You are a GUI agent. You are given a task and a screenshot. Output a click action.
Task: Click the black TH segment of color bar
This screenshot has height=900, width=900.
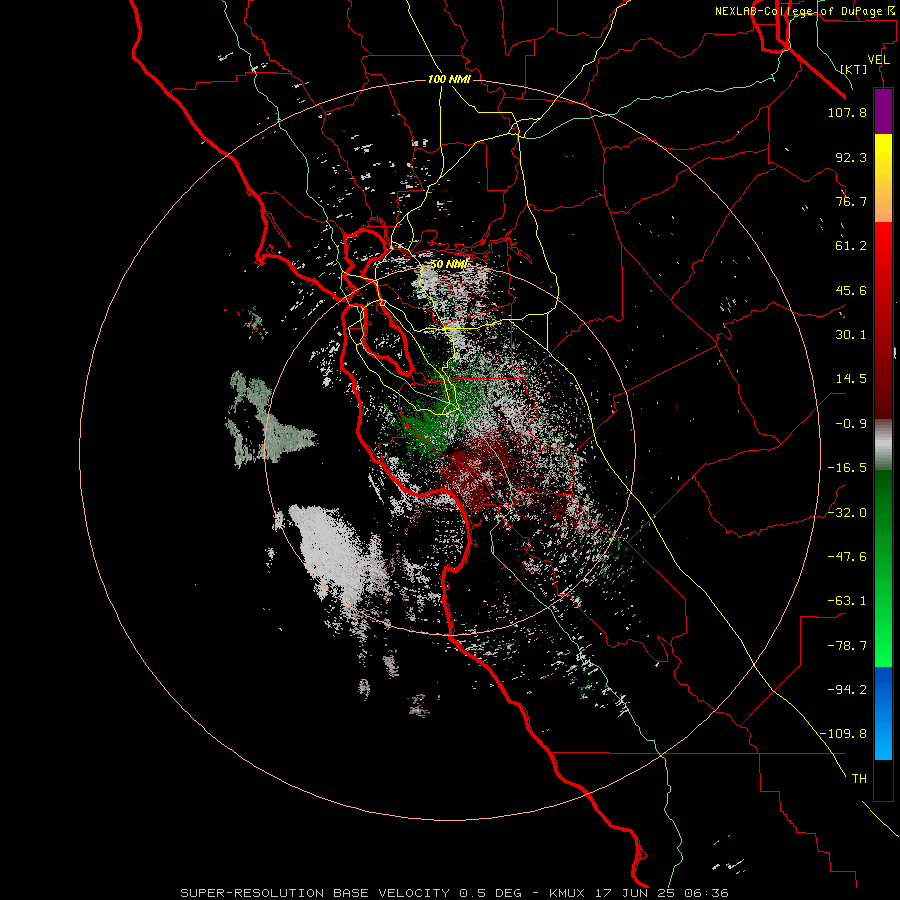pyautogui.click(x=883, y=779)
